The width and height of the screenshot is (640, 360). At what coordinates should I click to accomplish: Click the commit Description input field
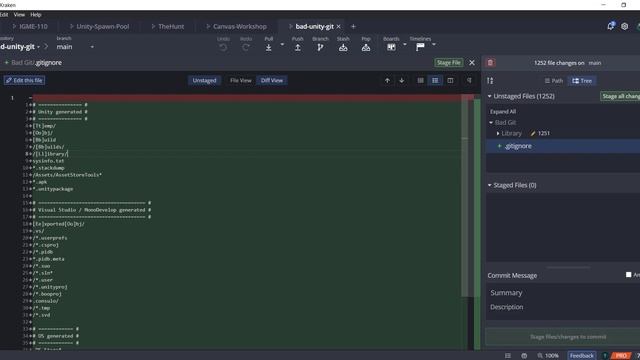tap(563, 307)
